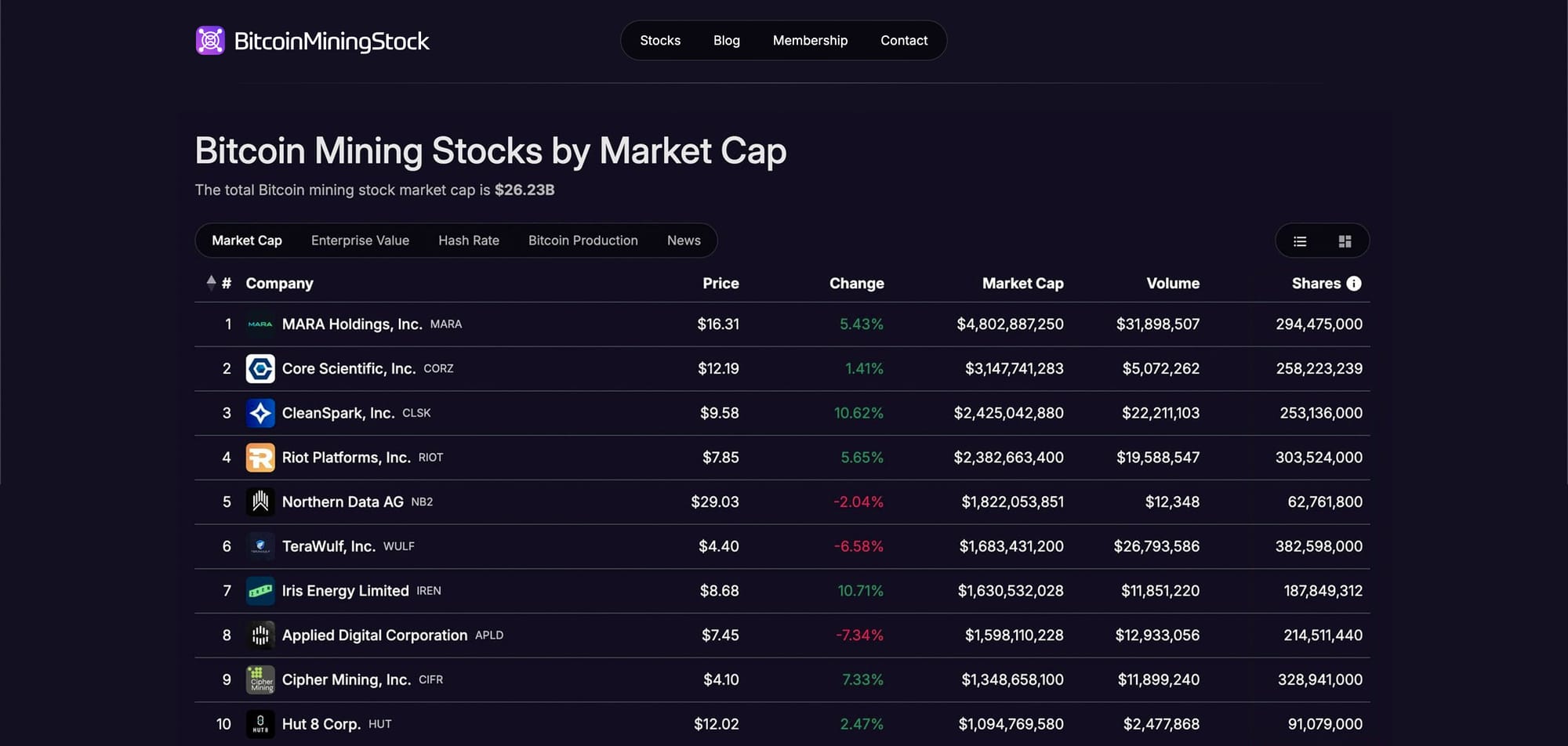Click the BitcoinMiningStock logo icon
The height and width of the screenshot is (746, 1568).
pos(210,41)
